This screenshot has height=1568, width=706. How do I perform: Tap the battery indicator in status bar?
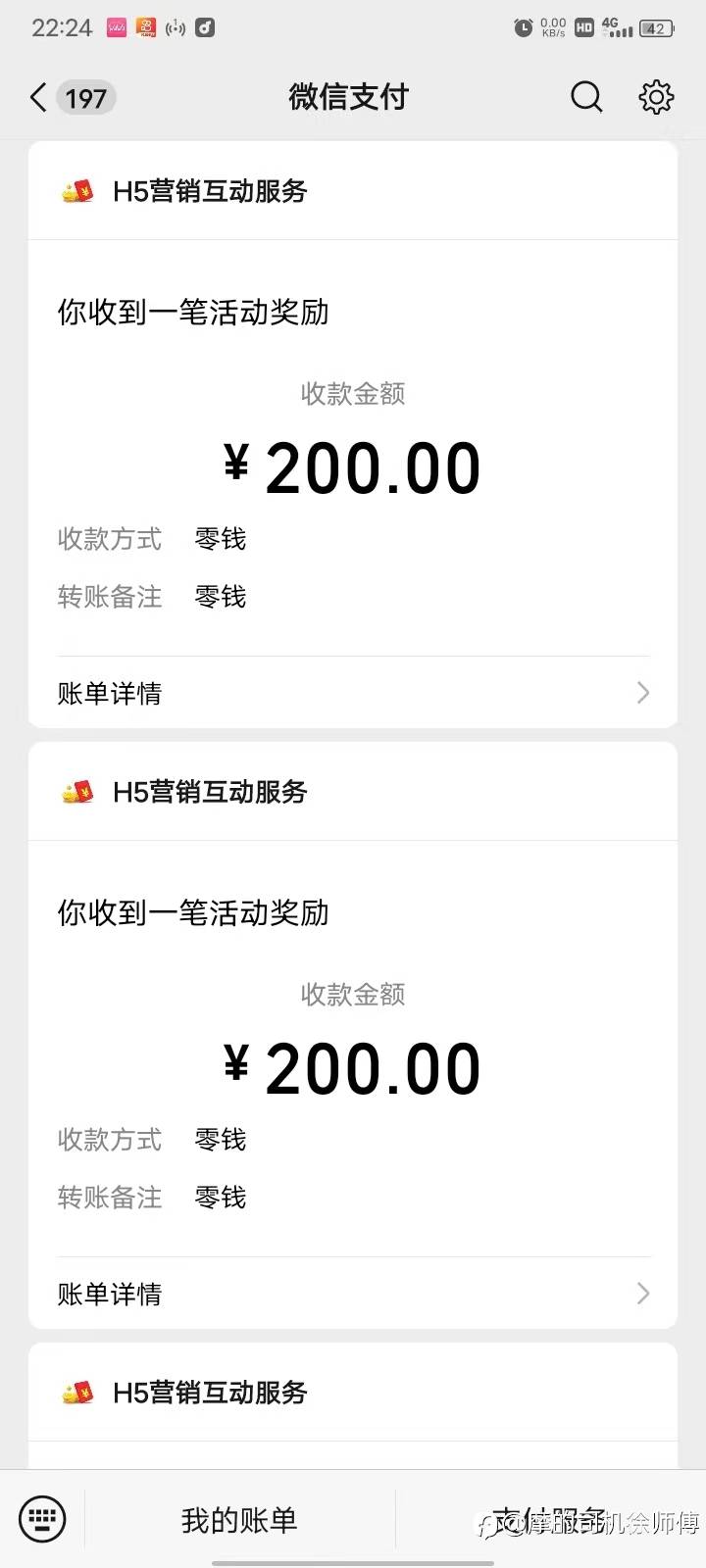click(657, 28)
